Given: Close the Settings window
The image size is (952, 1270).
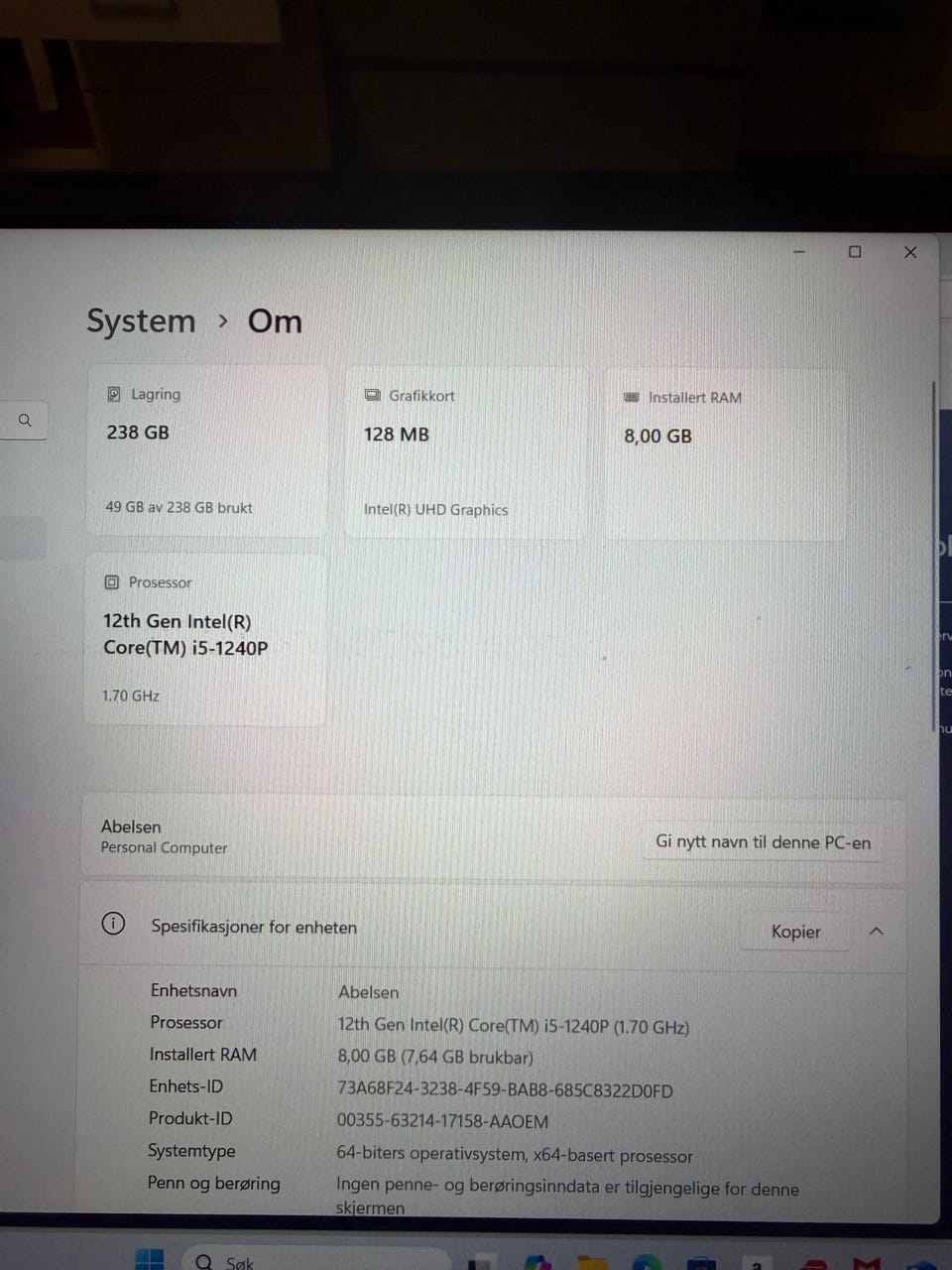Looking at the screenshot, I should pyautogui.click(x=910, y=252).
